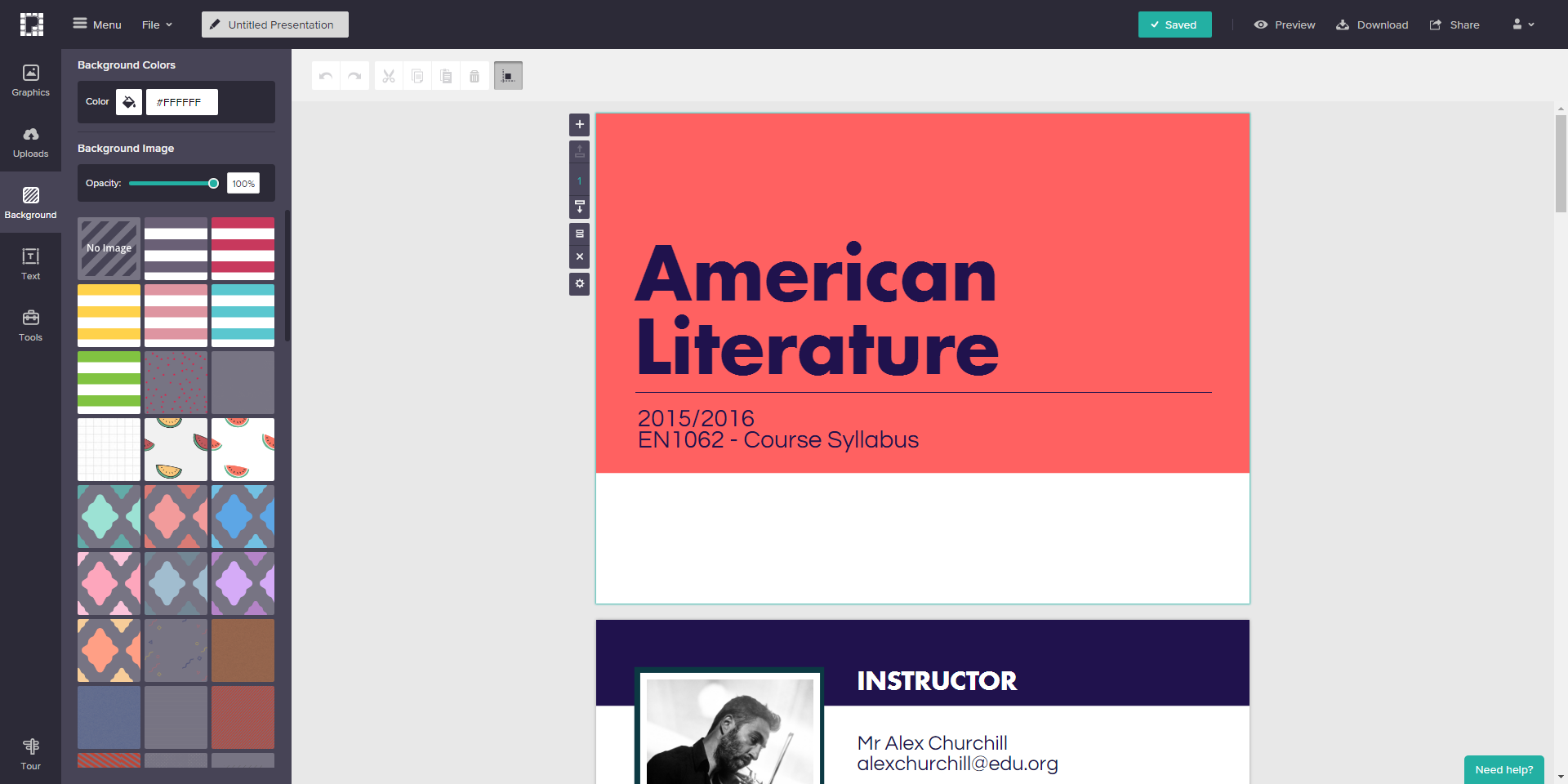Move the slide down
This screenshot has width=1568, height=784.
pos(580,206)
